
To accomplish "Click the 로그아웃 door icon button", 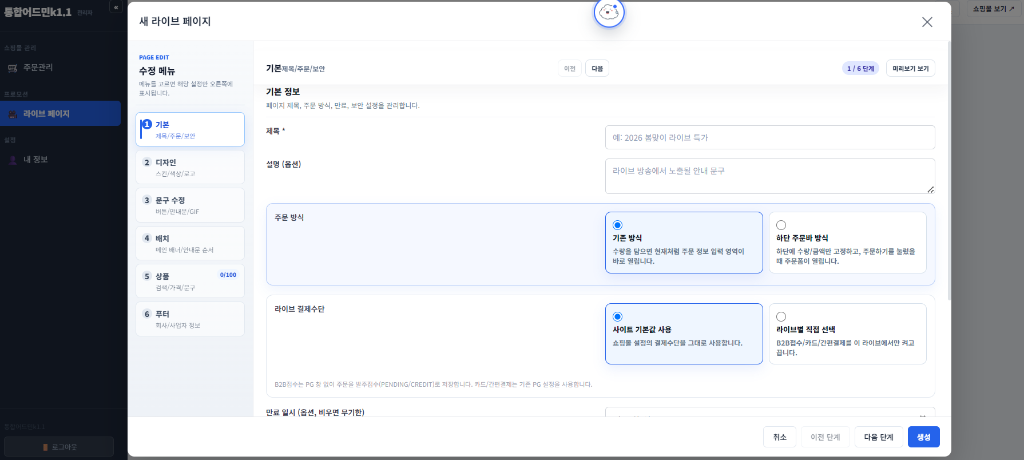I will click(x=59, y=447).
